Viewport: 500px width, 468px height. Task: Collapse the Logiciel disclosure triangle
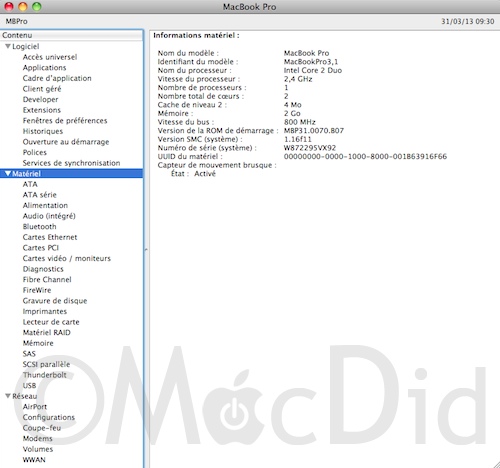coord(8,46)
